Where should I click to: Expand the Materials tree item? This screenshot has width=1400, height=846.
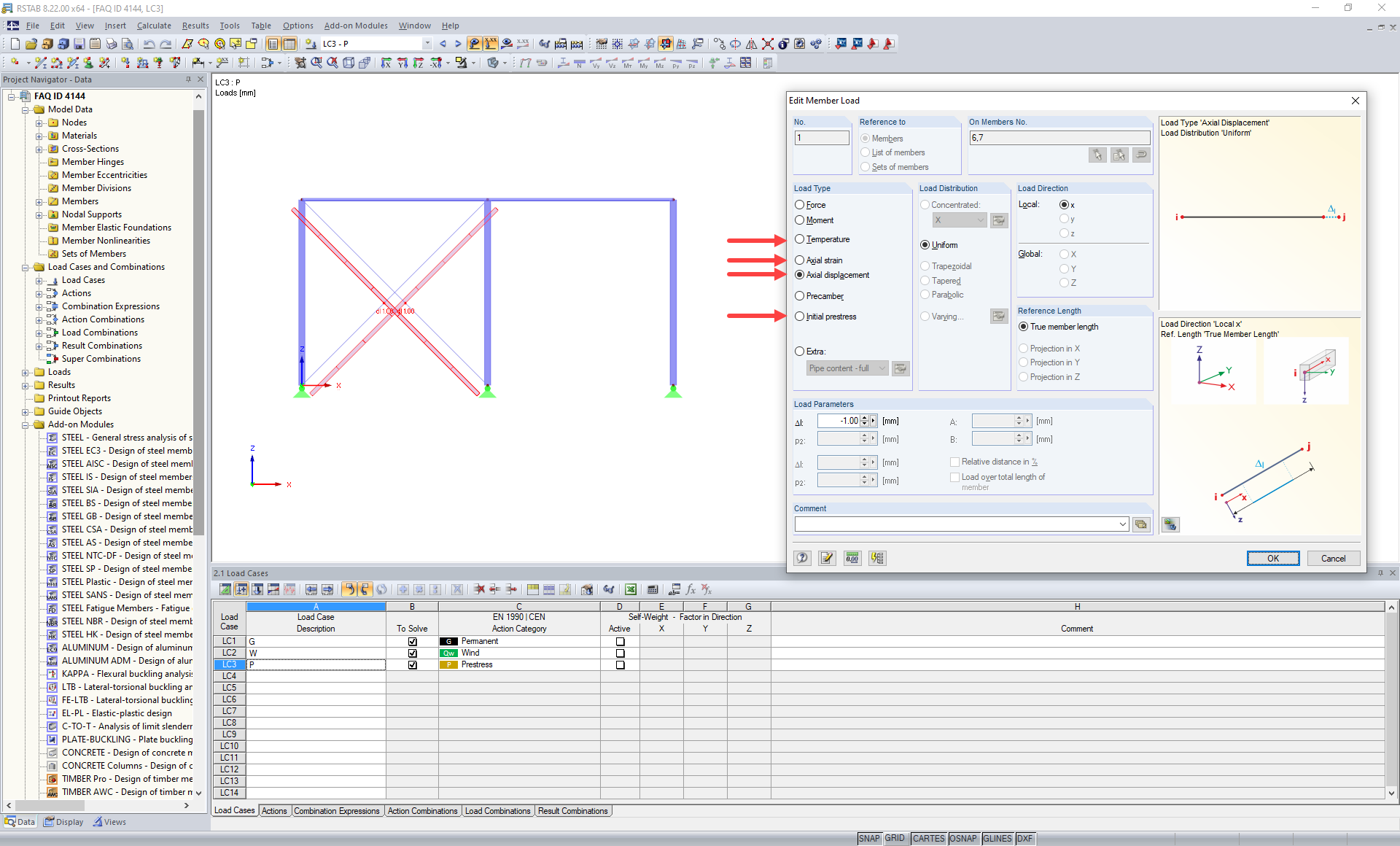click(39, 136)
